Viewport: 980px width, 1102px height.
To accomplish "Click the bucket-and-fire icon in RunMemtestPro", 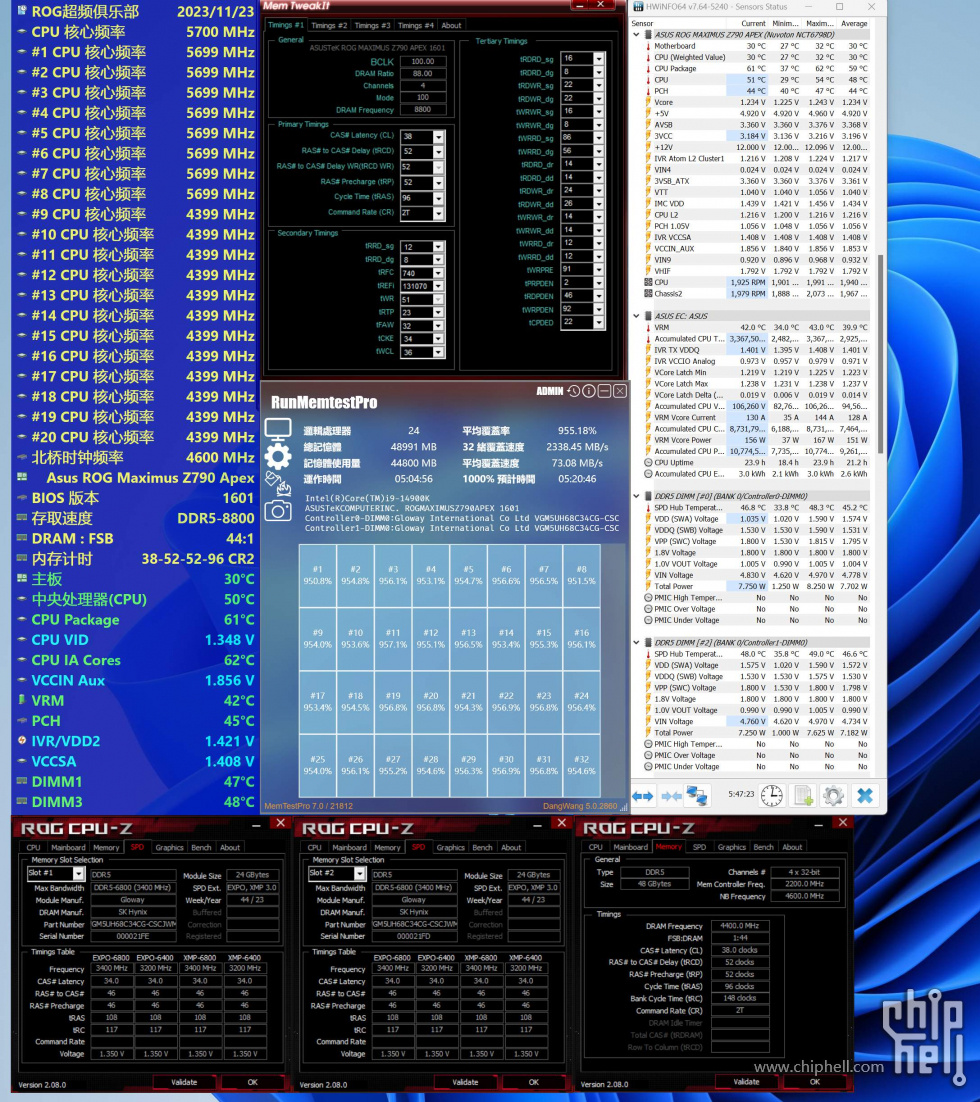I will point(278,484).
